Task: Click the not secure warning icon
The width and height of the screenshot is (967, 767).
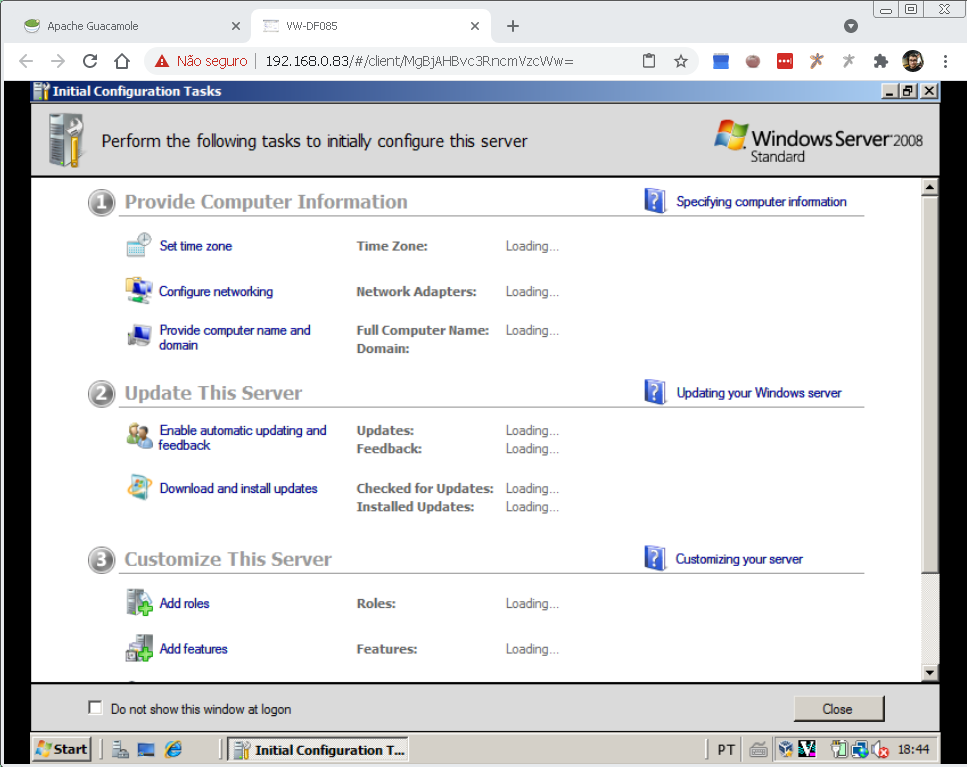Action: point(162,61)
